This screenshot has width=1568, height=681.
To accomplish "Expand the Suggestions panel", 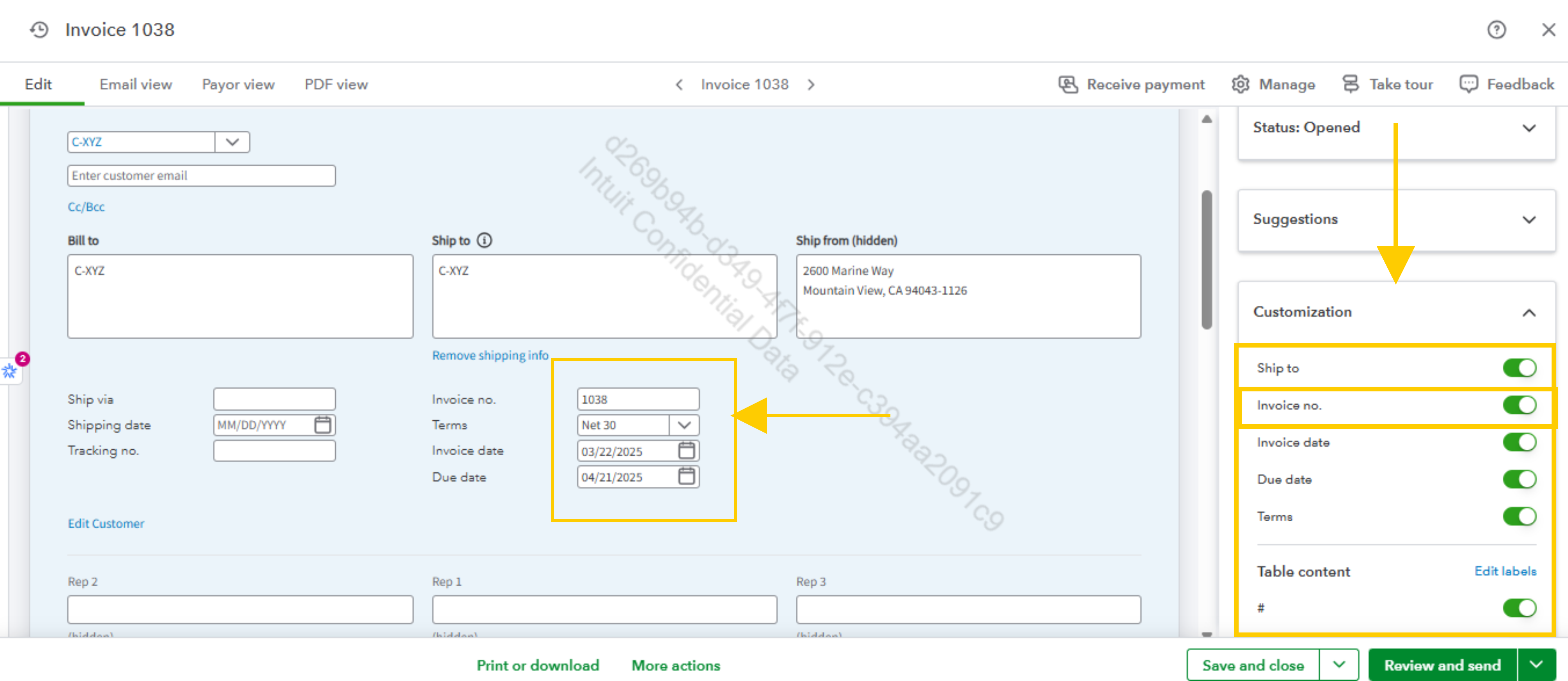I will point(1528,219).
